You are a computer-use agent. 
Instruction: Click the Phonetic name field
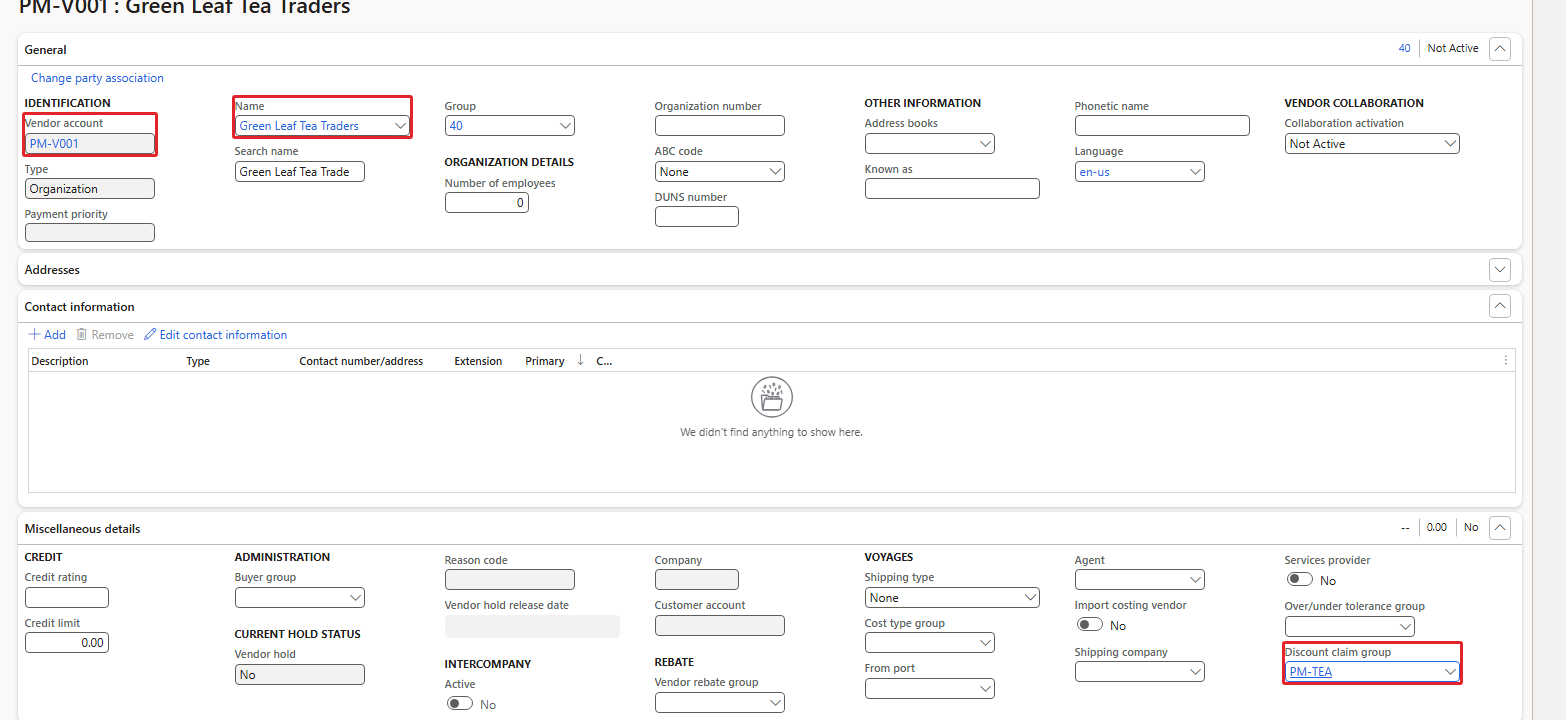[1162, 126]
